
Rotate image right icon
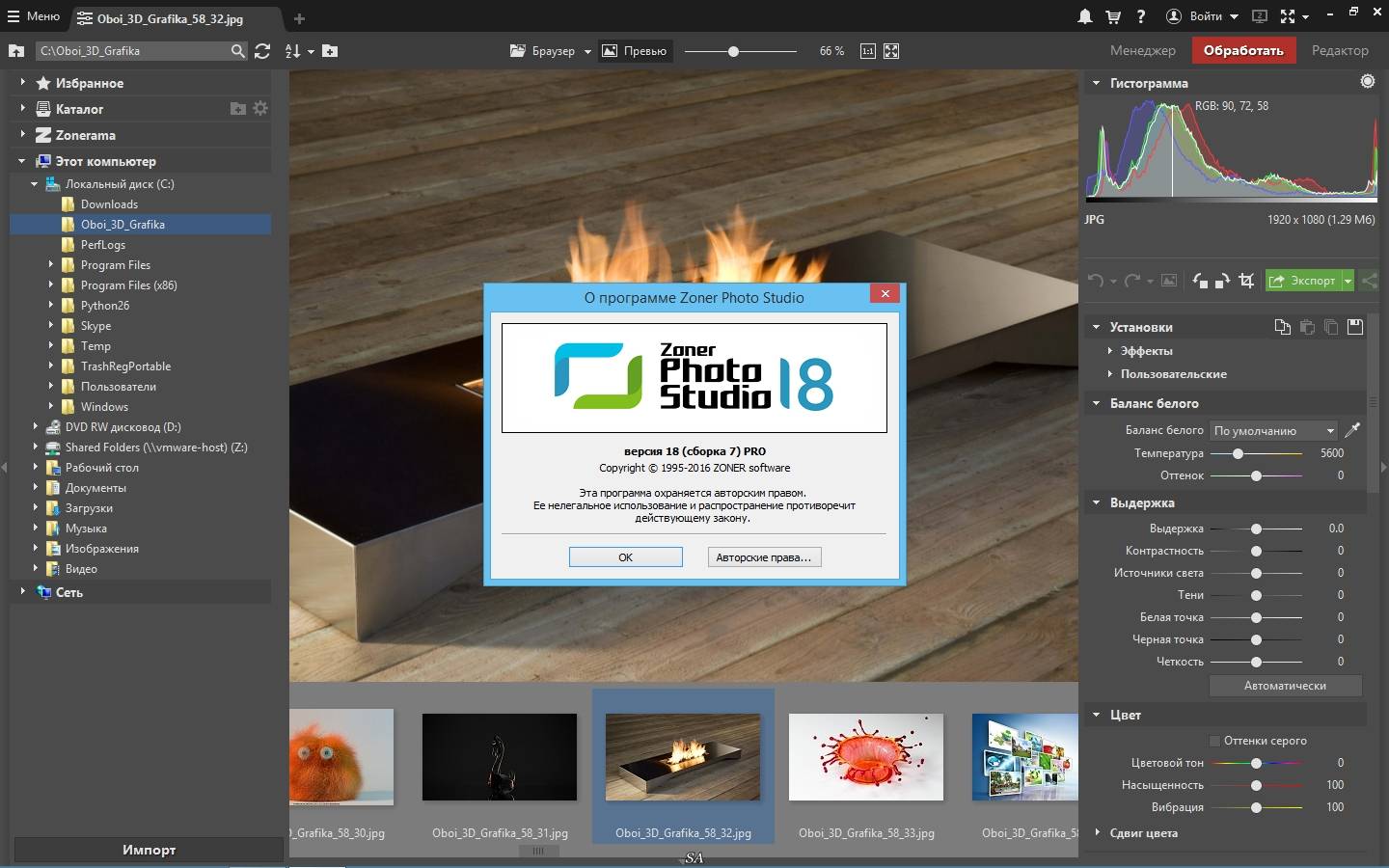click(x=1222, y=281)
